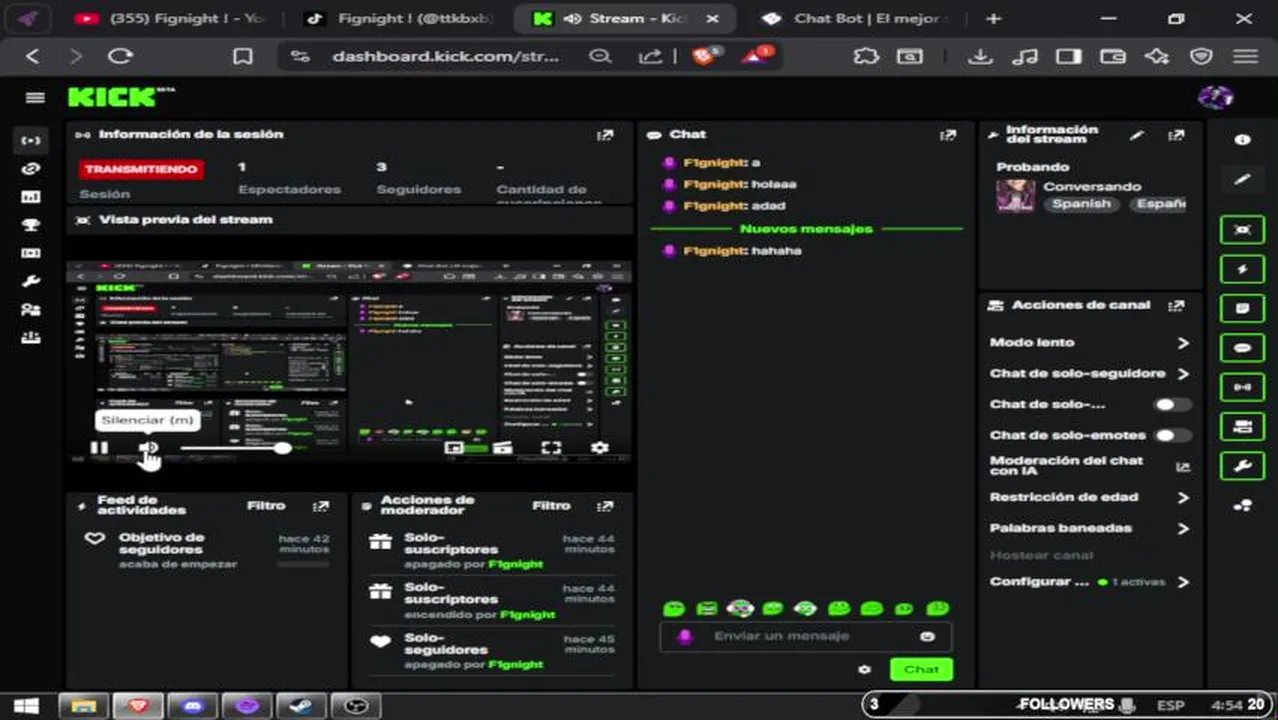Click the Spanish tag
Image resolution: width=1278 pixels, height=720 pixels.
pyautogui.click(x=1081, y=204)
